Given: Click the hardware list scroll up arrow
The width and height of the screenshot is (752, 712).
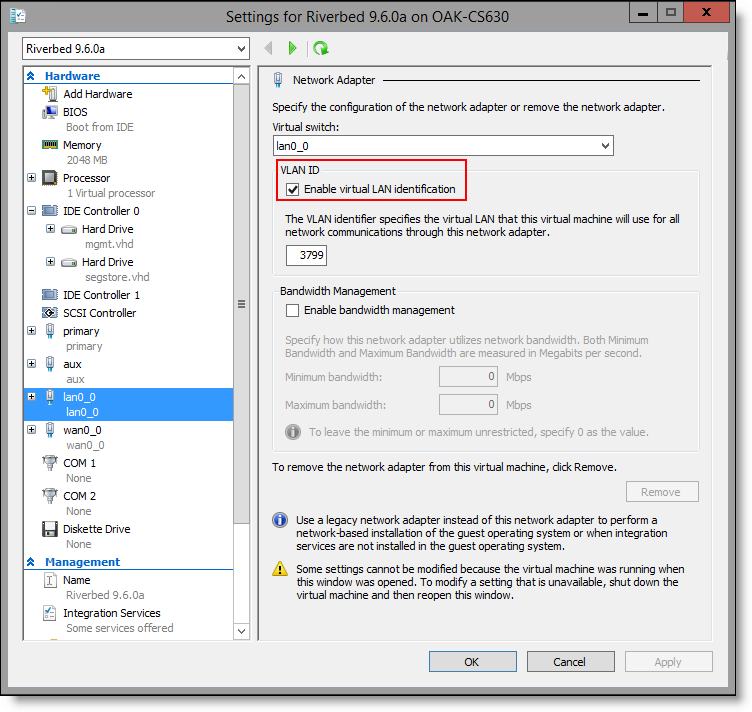Looking at the screenshot, I should click(241, 76).
